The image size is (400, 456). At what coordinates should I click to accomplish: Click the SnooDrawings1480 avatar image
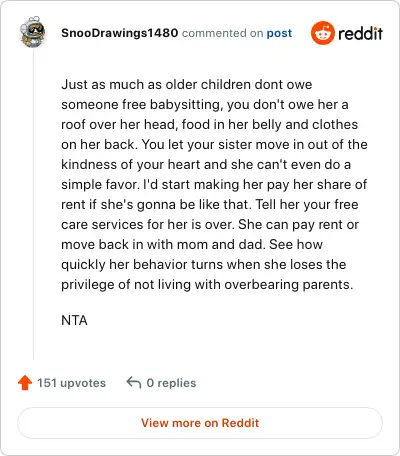[x=32, y=32]
